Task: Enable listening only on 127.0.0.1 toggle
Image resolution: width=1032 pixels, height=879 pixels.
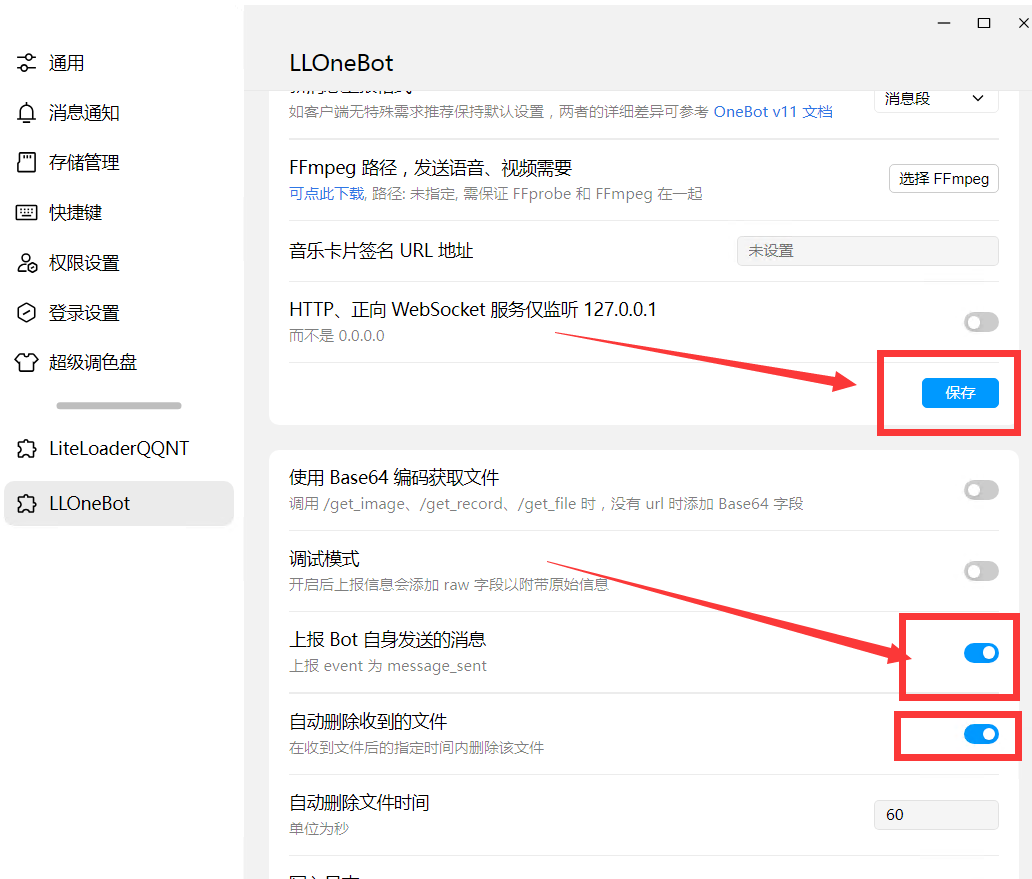Action: point(980,322)
